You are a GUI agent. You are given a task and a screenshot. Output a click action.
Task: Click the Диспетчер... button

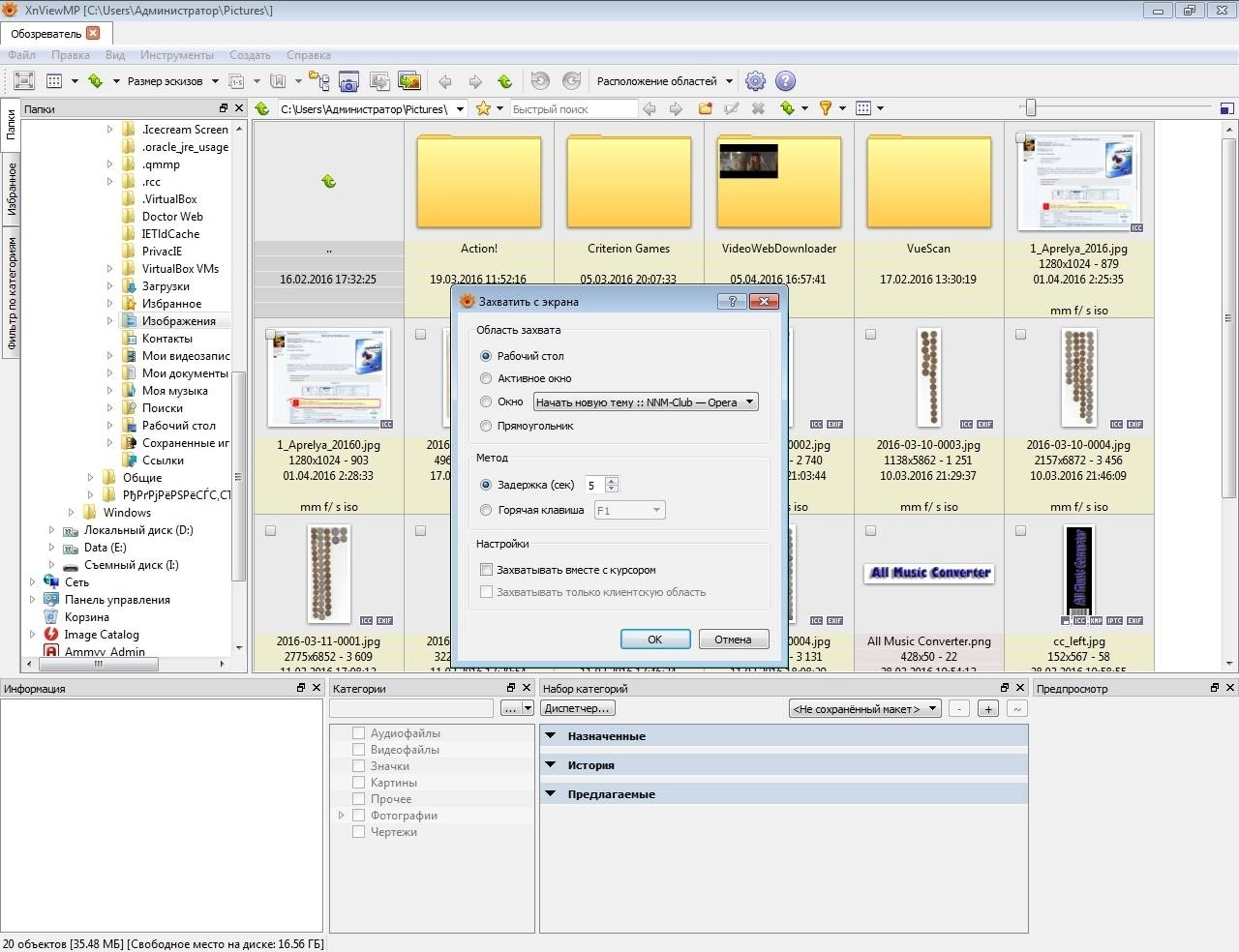(577, 708)
